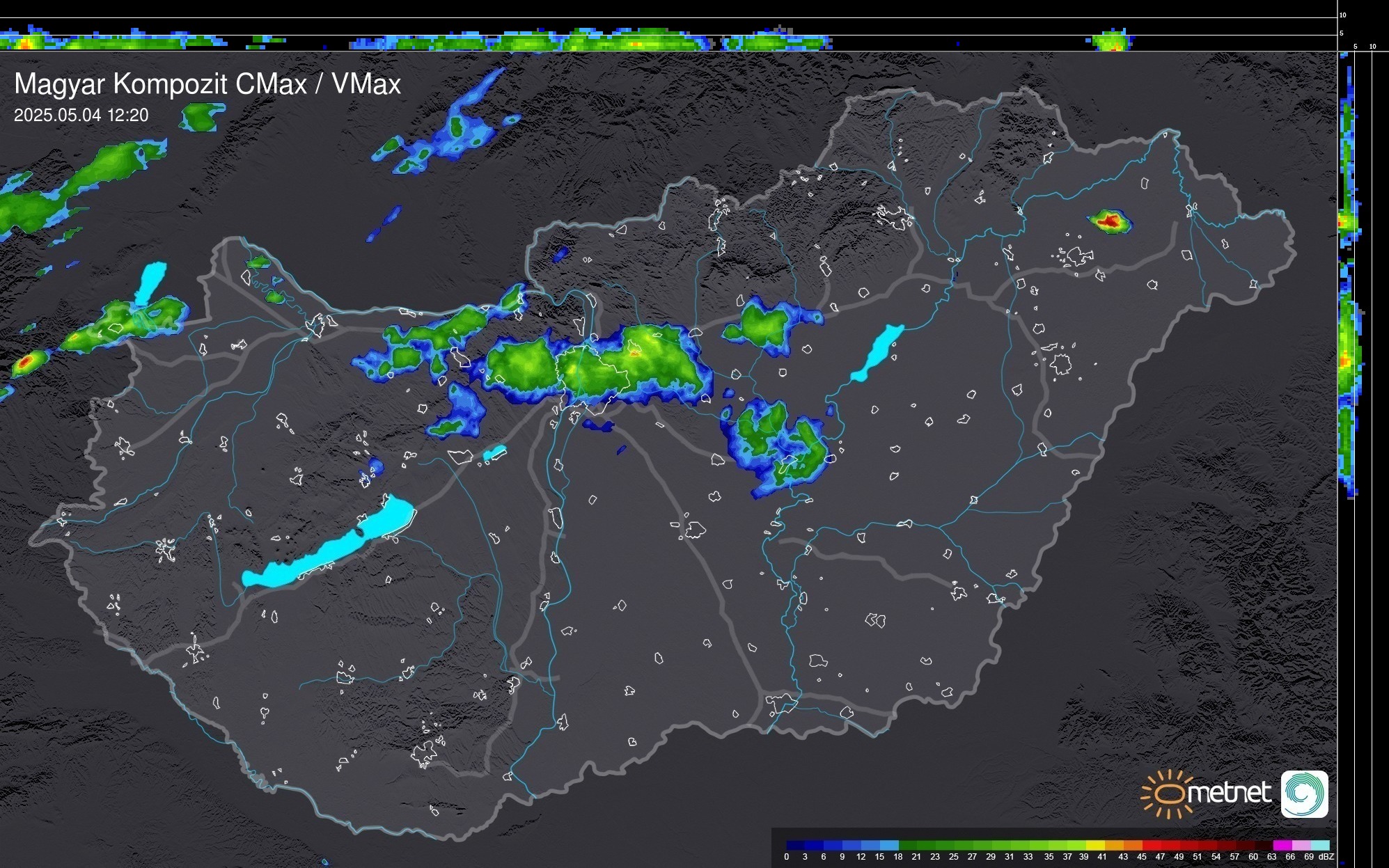
Task: Click the magenta 63 dBZ legend swatch
Action: pos(1282,845)
